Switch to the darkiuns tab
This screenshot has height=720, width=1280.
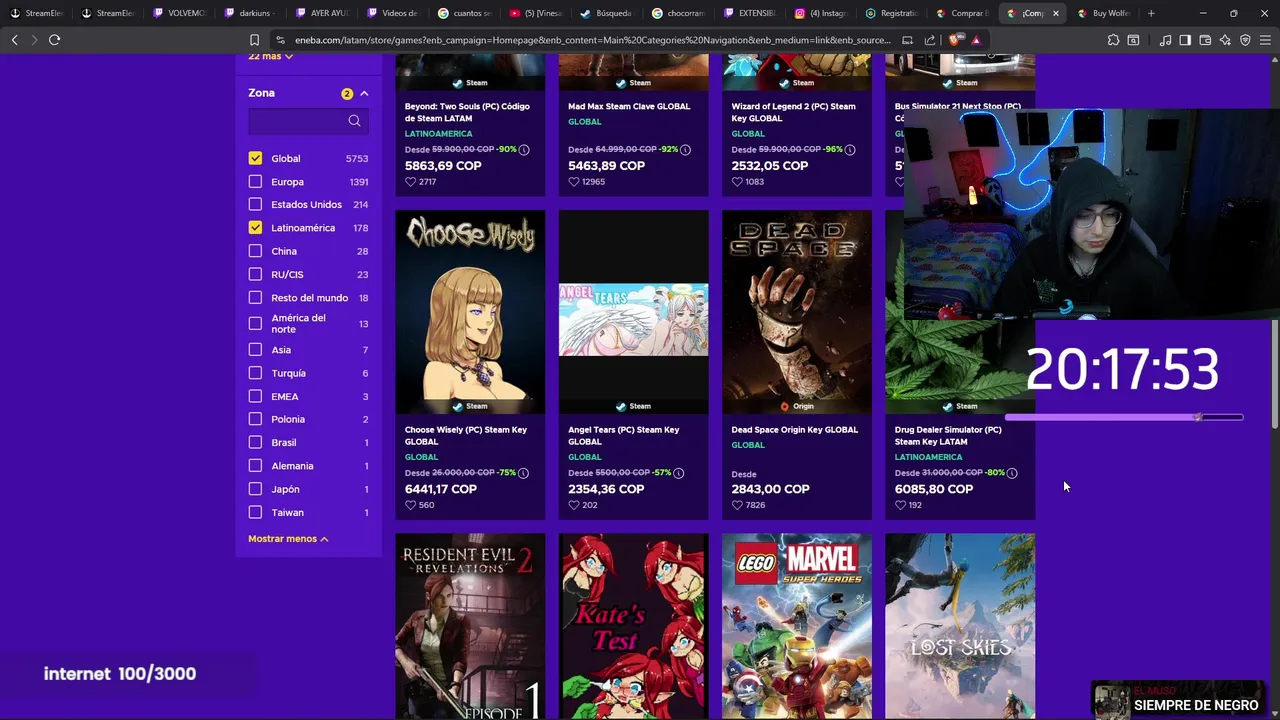250,13
